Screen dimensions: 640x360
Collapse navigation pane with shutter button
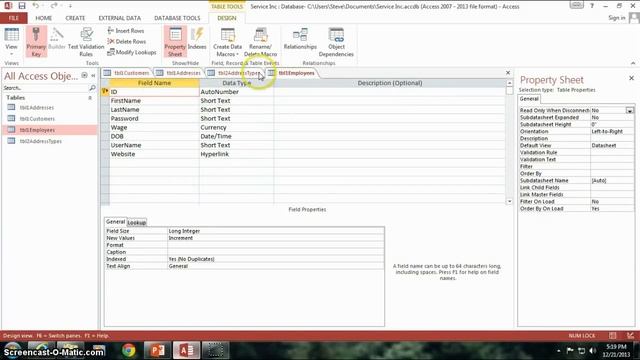(x=93, y=76)
